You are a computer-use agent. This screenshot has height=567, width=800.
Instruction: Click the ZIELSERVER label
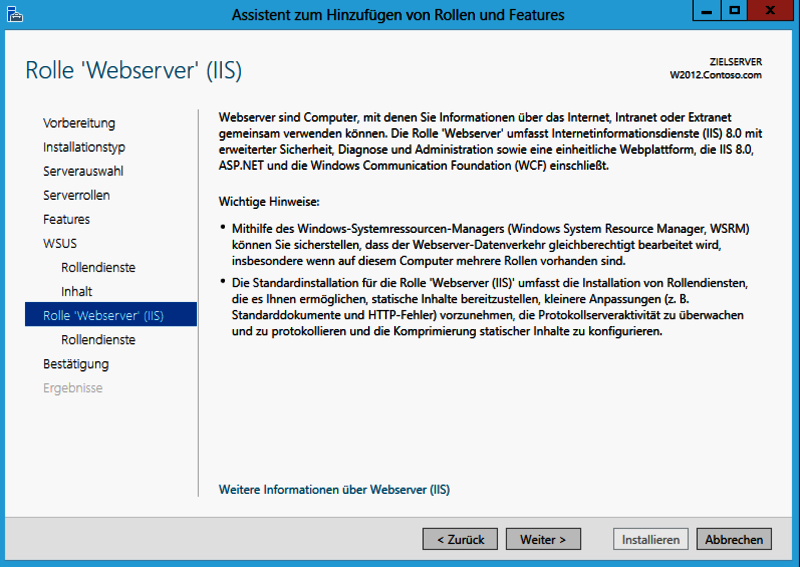coord(736,62)
